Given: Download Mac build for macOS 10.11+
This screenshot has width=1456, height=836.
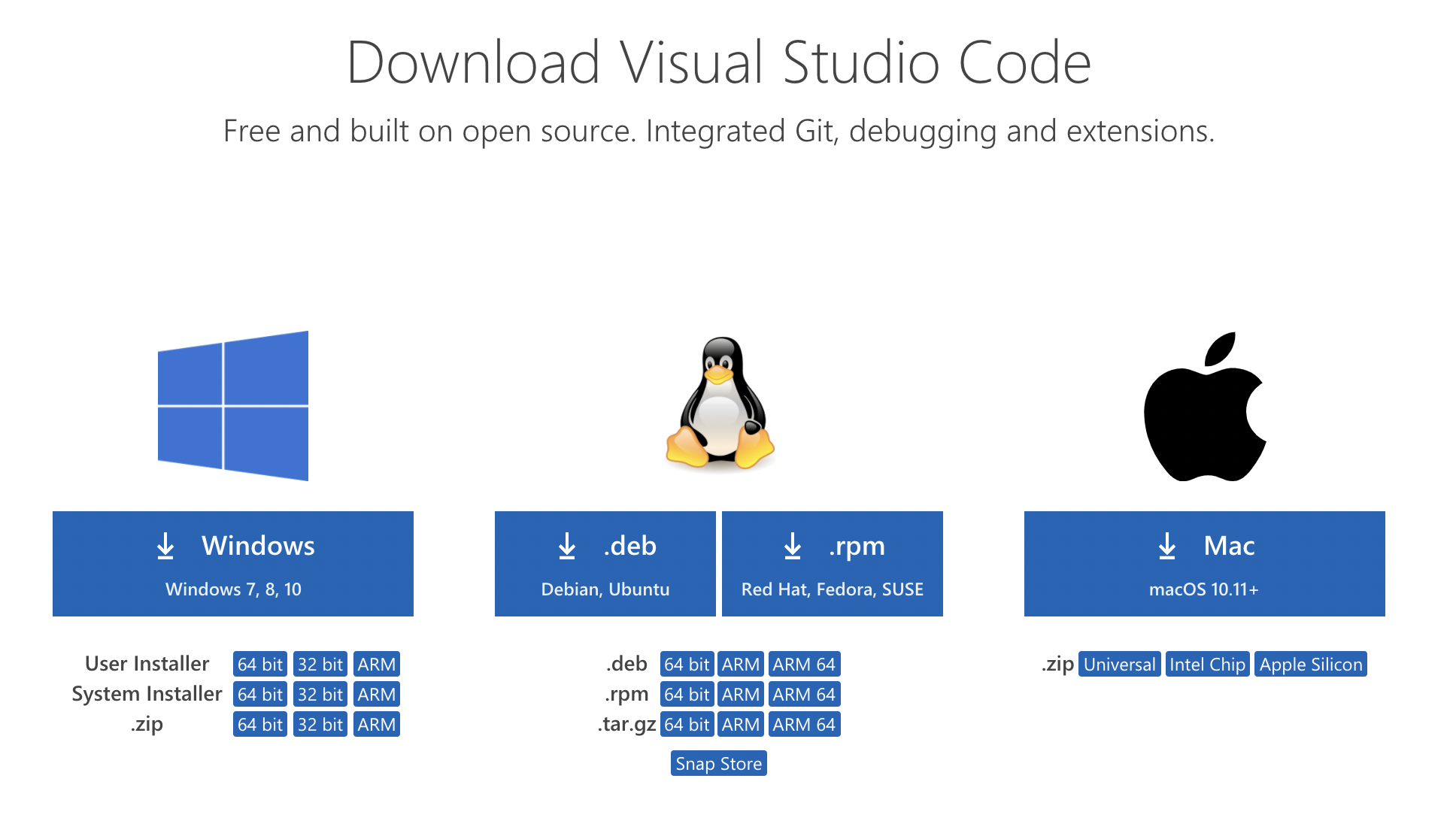Looking at the screenshot, I should click(x=1204, y=564).
